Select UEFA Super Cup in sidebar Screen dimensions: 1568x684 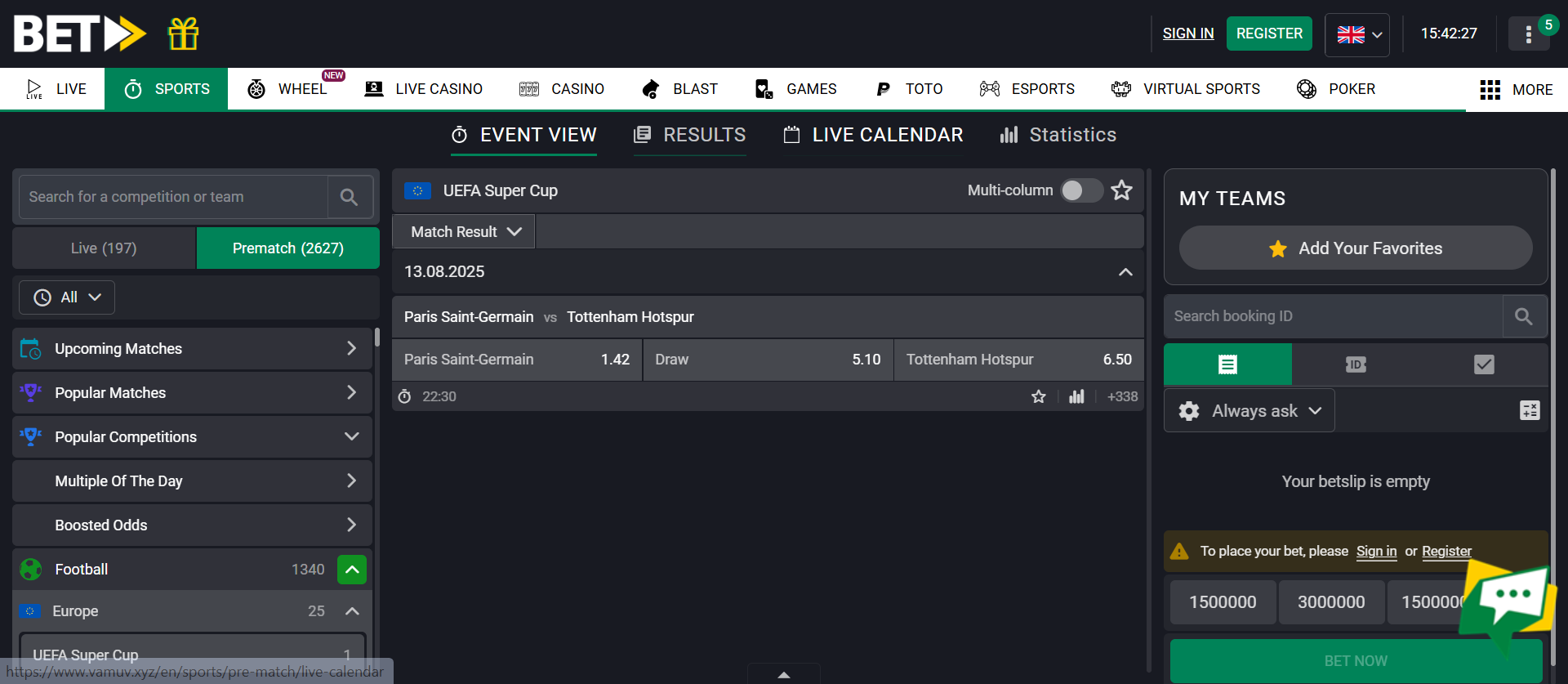point(193,655)
